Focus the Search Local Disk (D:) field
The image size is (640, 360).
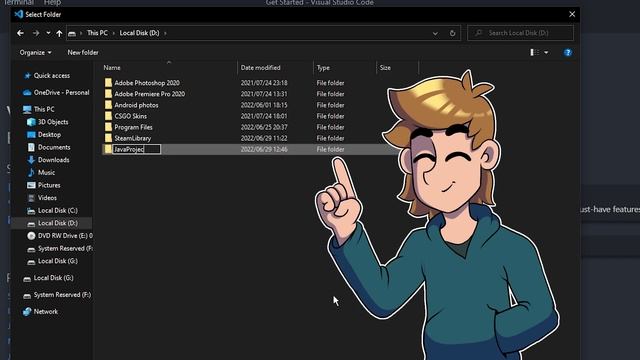tap(520, 33)
